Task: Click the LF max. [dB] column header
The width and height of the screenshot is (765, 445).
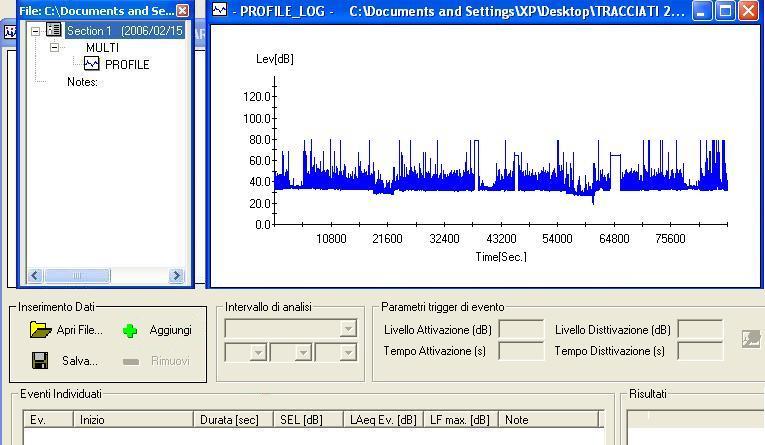Action: 461,420
